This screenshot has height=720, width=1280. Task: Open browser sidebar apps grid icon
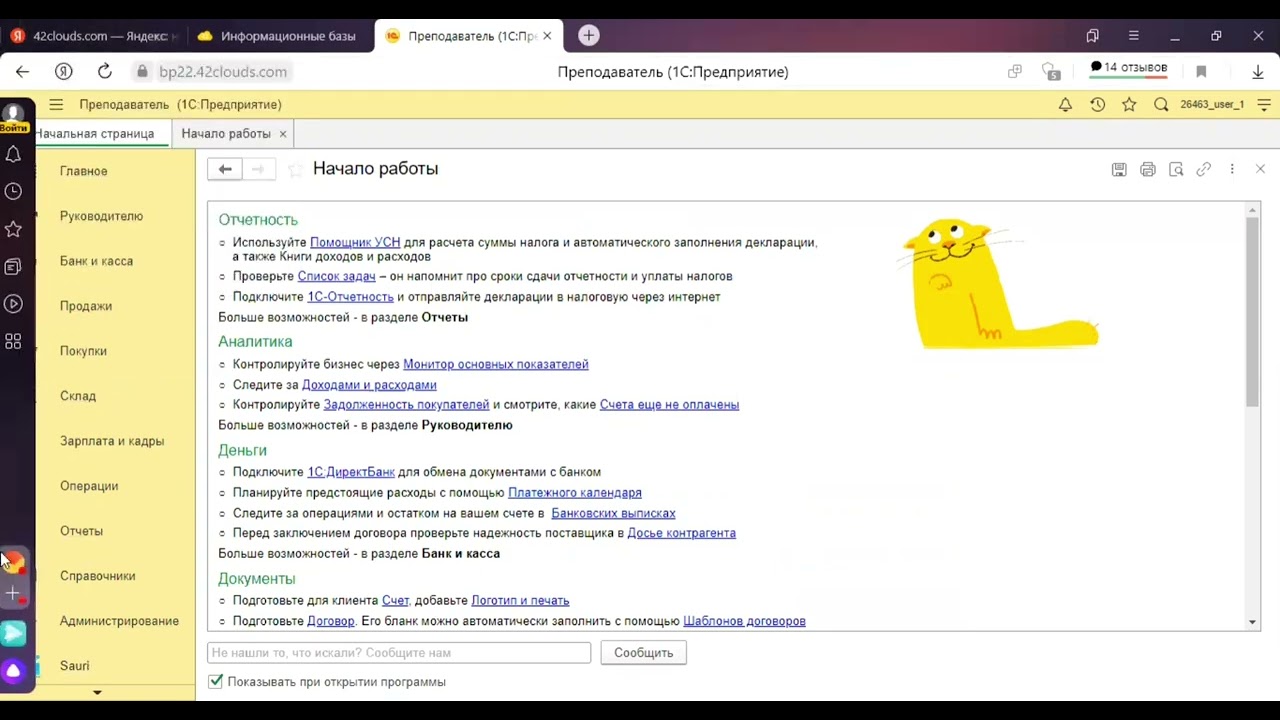coord(13,342)
